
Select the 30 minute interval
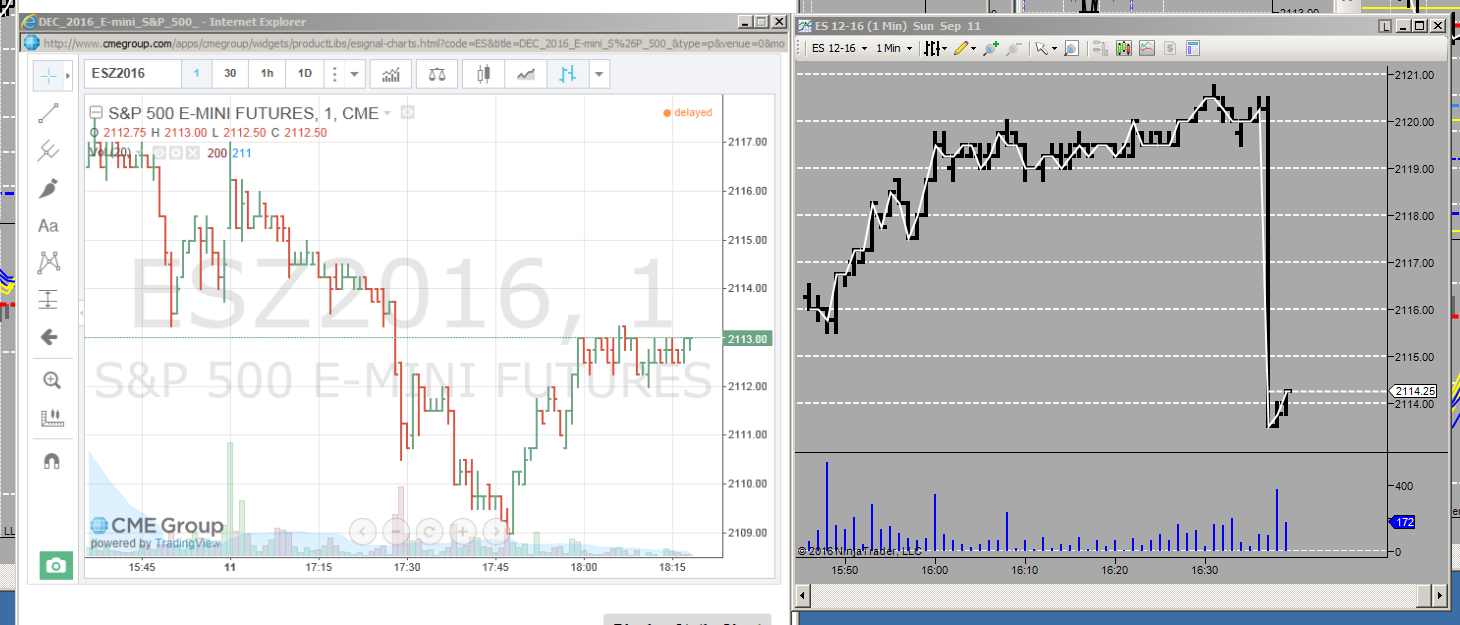pos(230,74)
